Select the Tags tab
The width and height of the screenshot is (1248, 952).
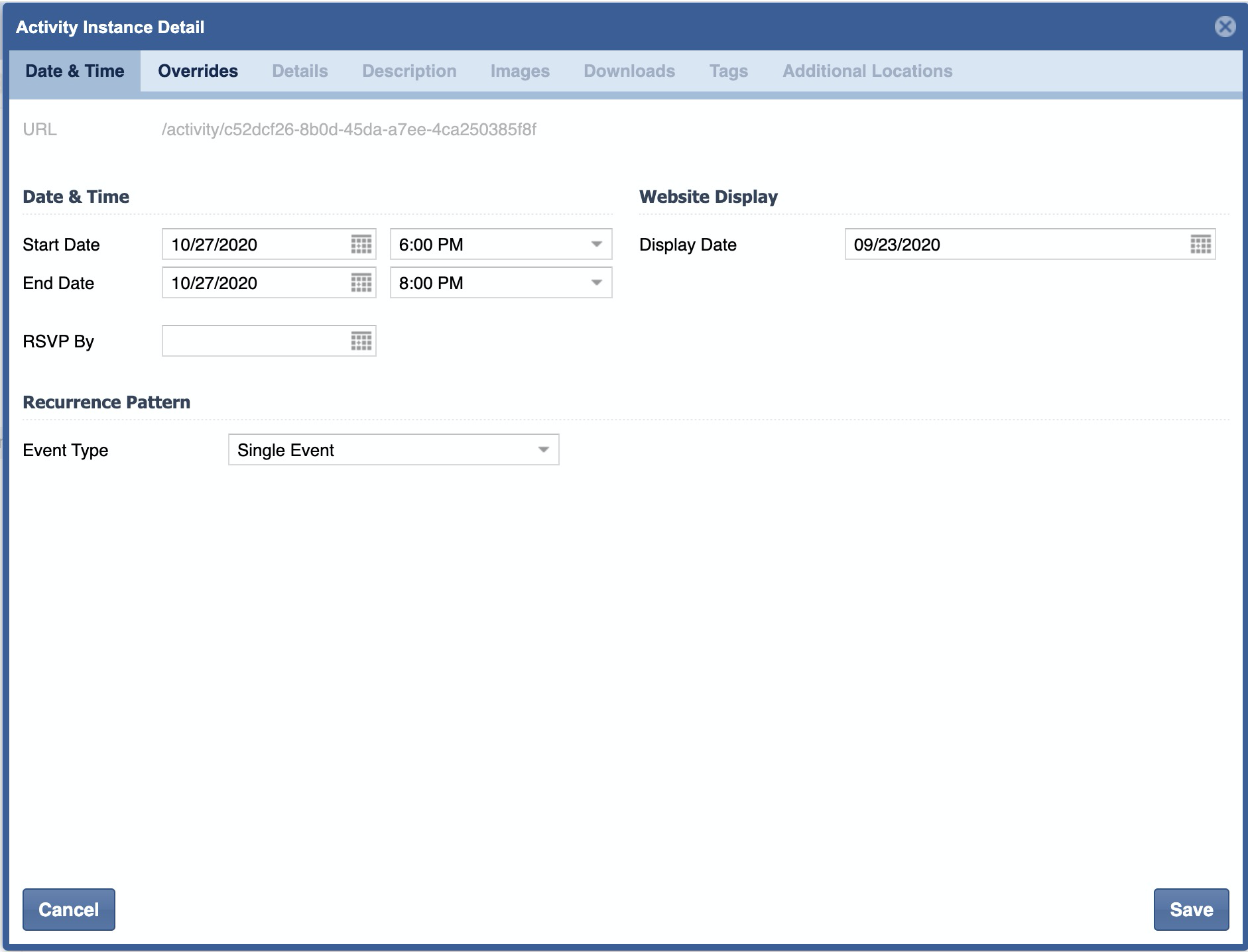(x=728, y=71)
